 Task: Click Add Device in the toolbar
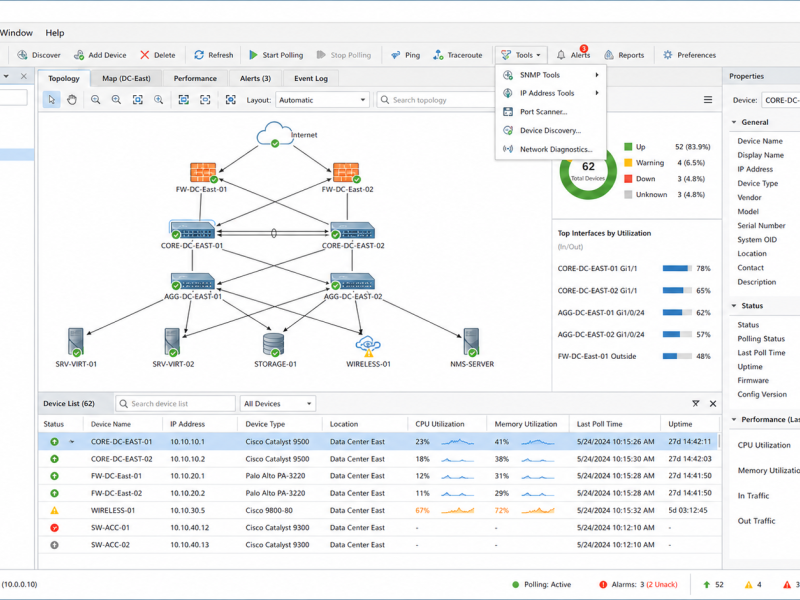(100, 55)
